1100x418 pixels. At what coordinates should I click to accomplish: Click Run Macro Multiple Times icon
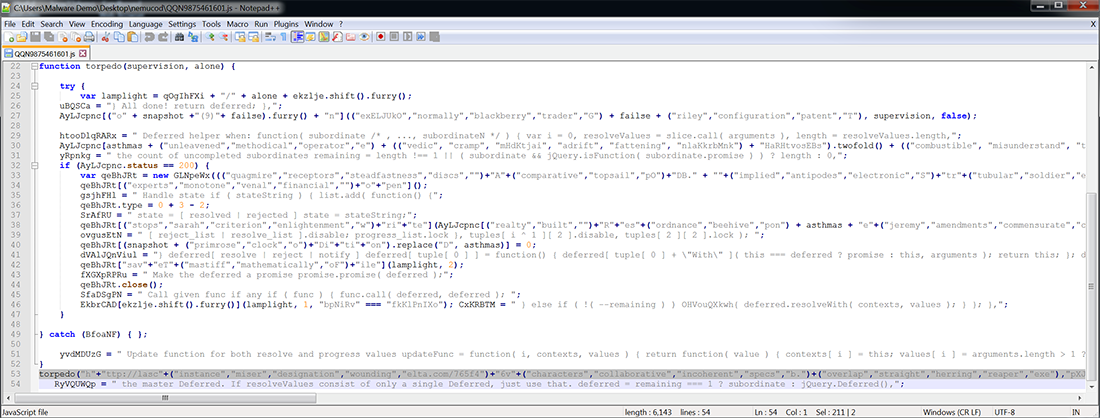(x=421, y=36)
